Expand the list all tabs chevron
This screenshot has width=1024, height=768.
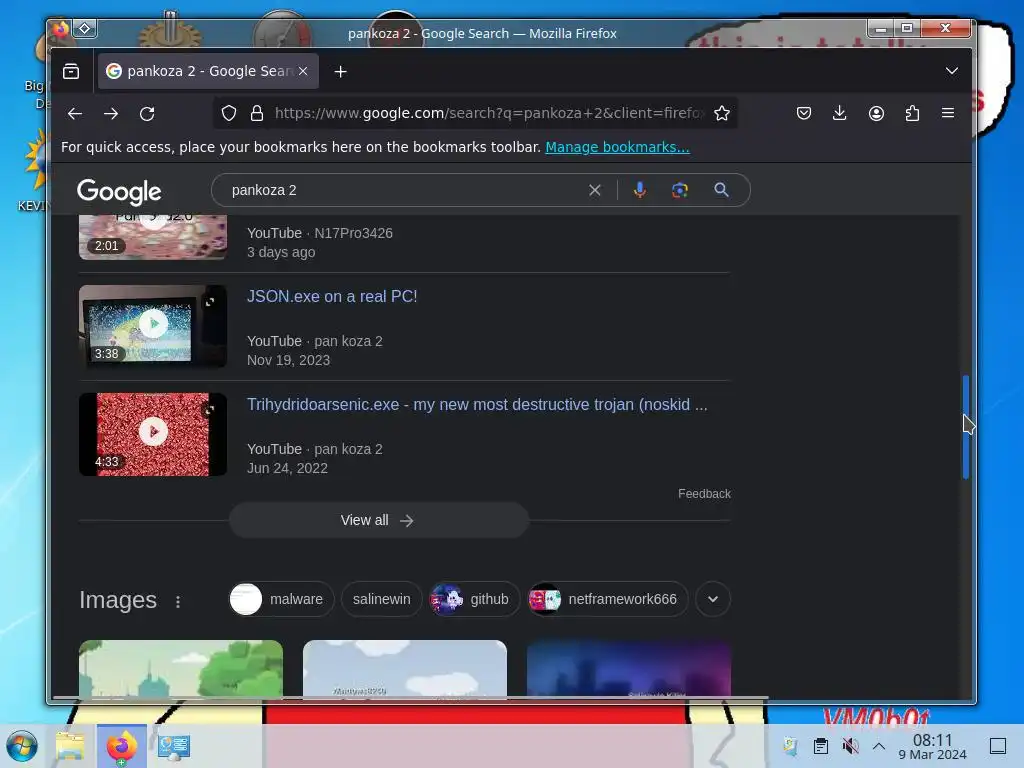(952, 71)
